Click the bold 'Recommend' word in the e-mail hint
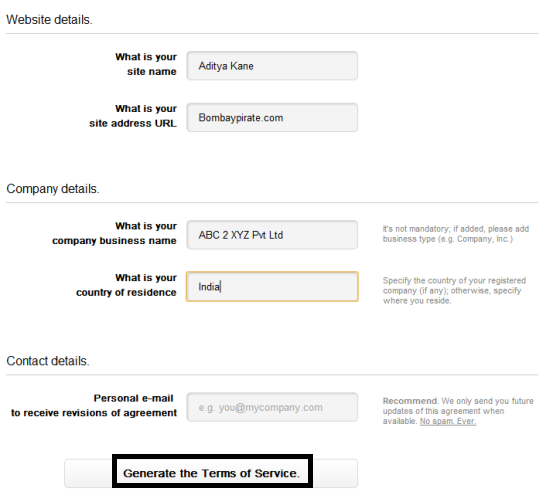Screen dimensions: 550x491 pyautogui.click(x=410, y=401)
